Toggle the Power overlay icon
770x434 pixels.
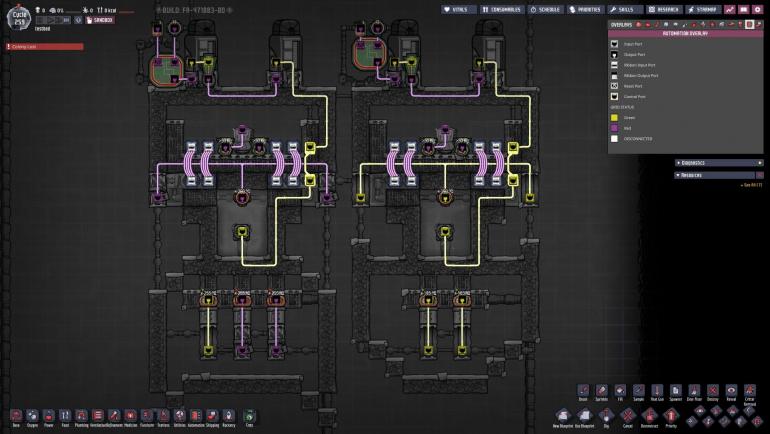(648, 24)
